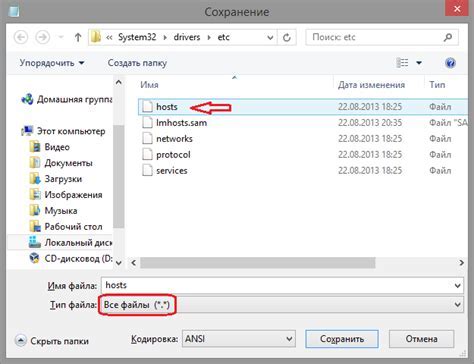
Task: Click the lmhosts.sam file icon
Action: [x=147, y=123]
